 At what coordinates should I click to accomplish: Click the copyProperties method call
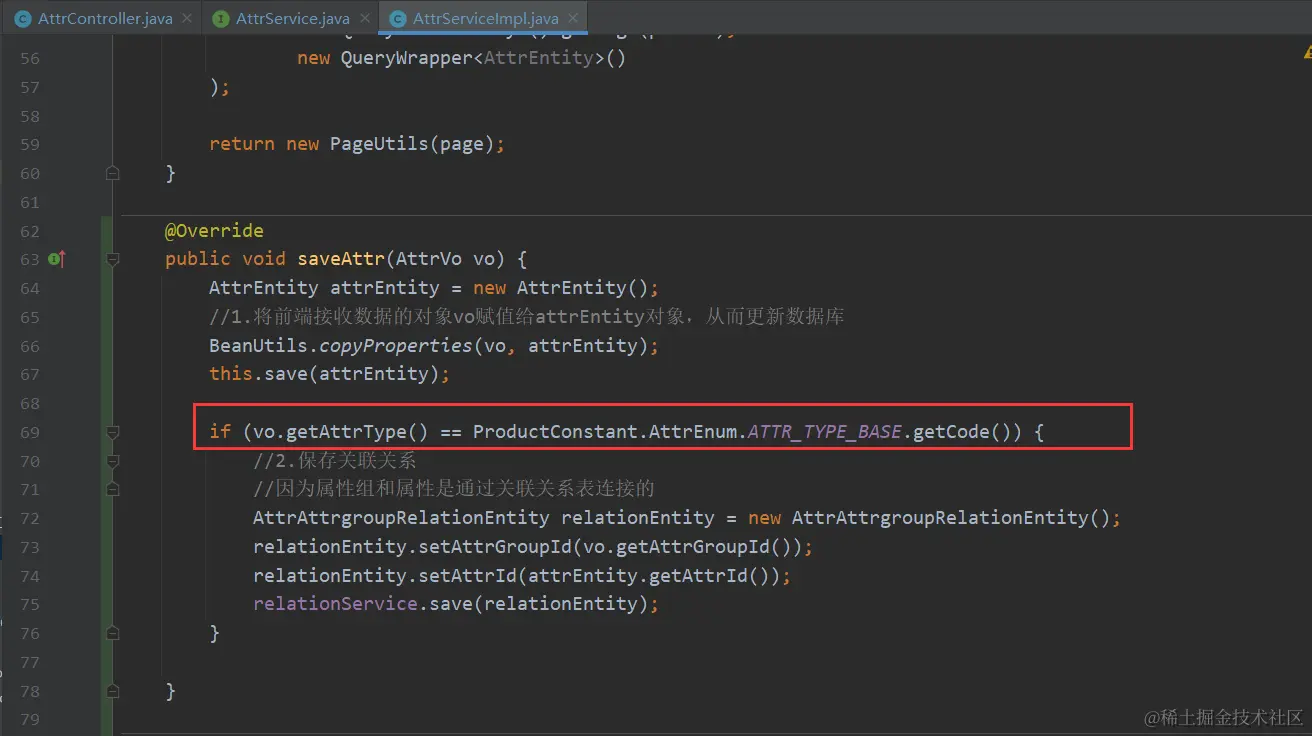click(395, 346)
